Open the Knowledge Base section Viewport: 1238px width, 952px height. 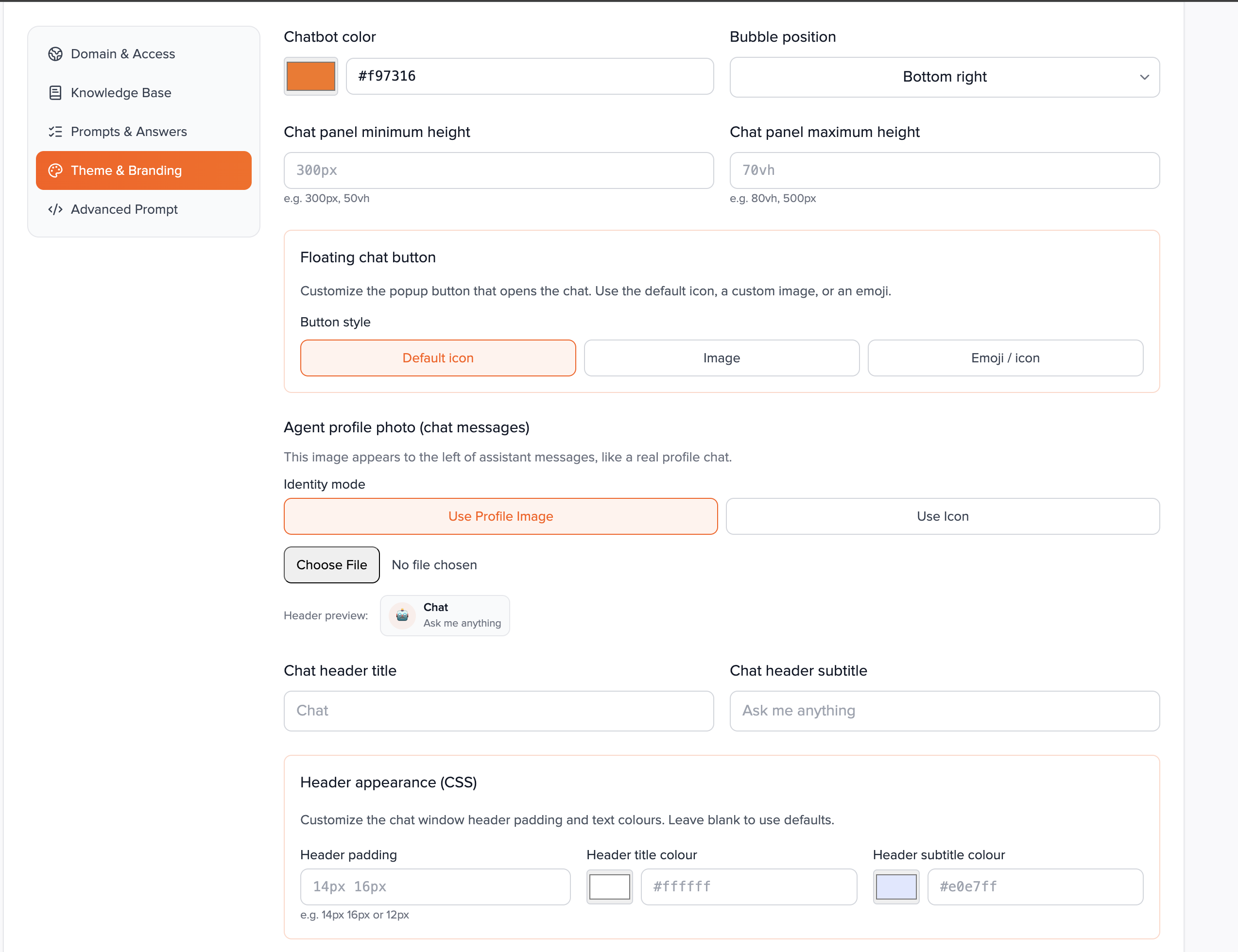(120, 93)
